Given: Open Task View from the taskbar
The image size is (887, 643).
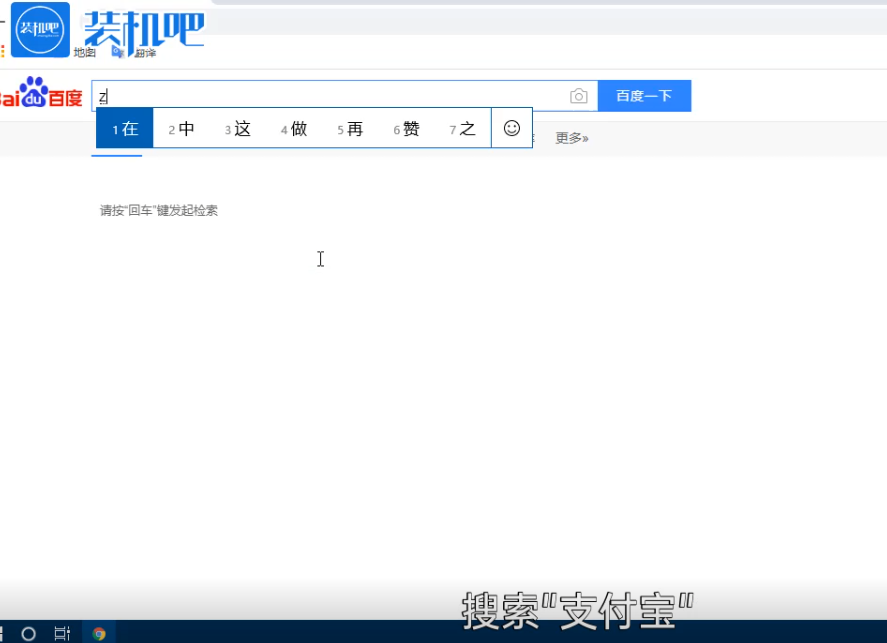Looking at the screenshot, I should pyautogui.click(x=60, y=632).
